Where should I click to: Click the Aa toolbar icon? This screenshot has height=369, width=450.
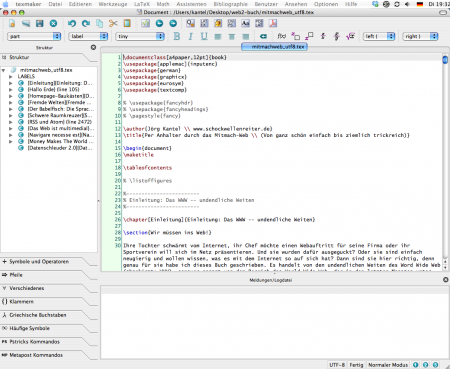246,23
